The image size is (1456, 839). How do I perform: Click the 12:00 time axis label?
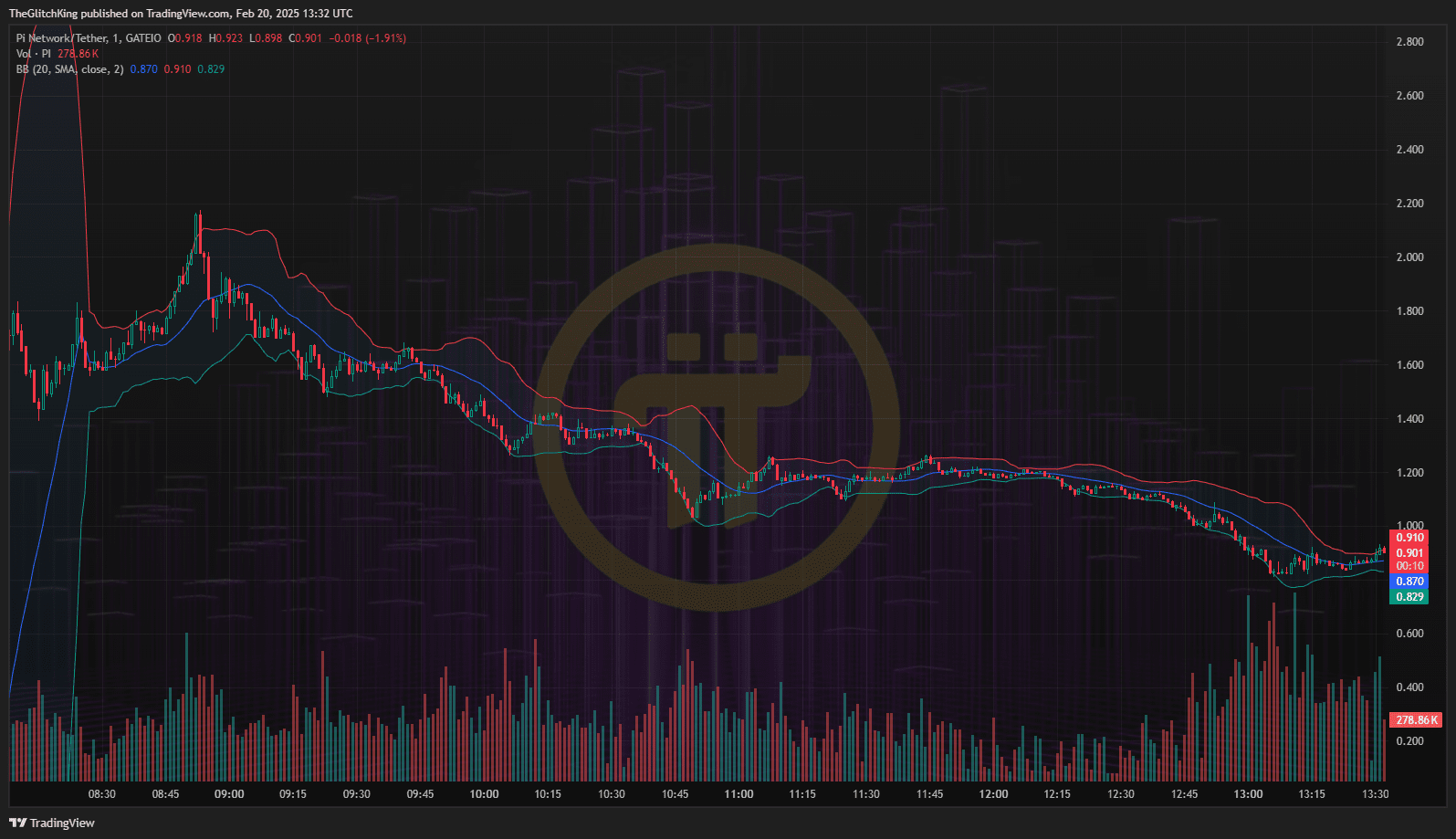993,794
